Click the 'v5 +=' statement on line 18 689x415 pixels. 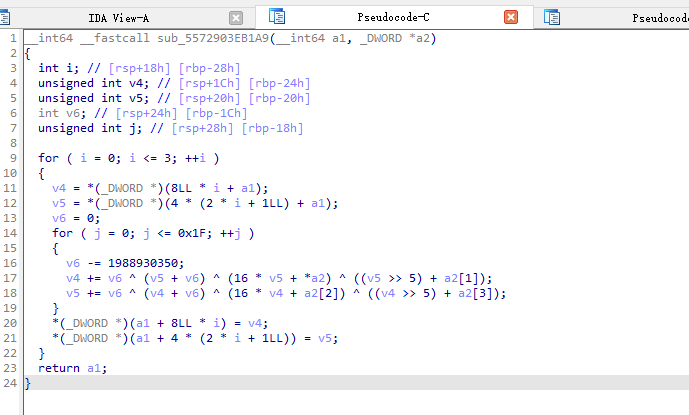point(286,293)
